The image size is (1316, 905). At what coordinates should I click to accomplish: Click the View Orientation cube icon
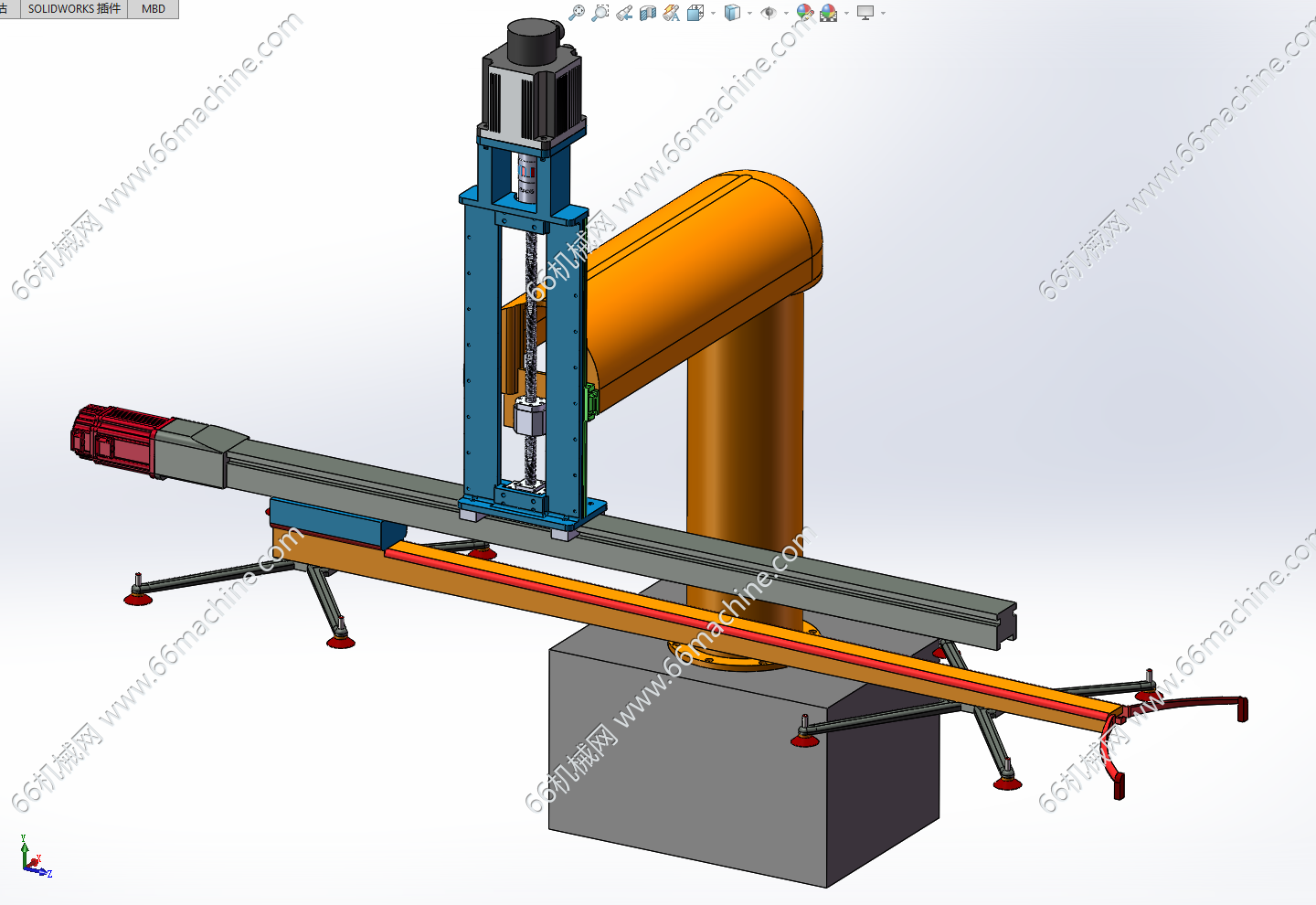click(x=695, y=13)
